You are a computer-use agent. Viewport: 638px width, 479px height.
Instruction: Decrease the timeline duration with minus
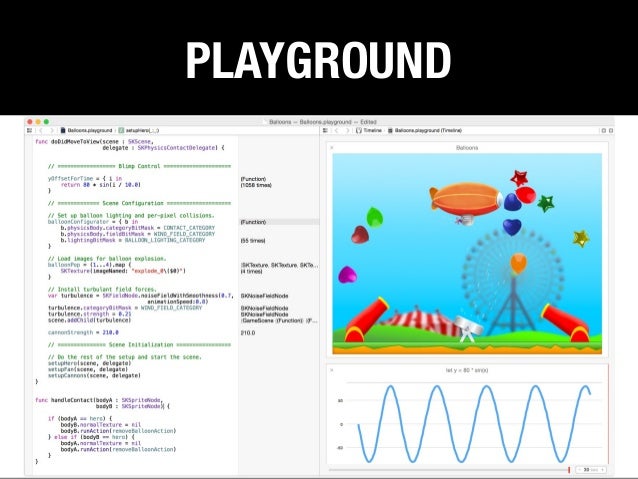(579, 470)
